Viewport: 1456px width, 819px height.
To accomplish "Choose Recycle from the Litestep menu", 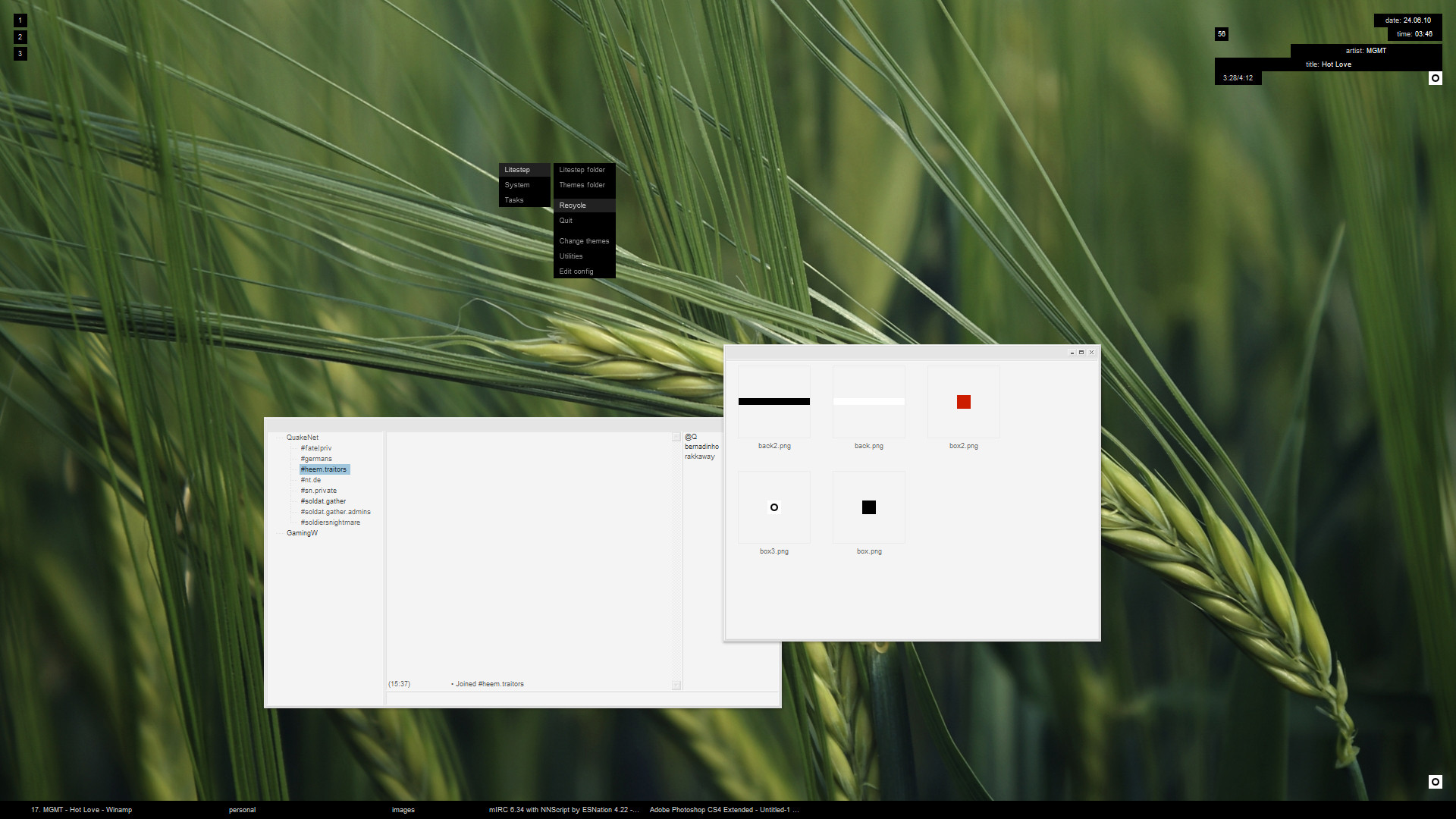I will [x=573, y=206].
